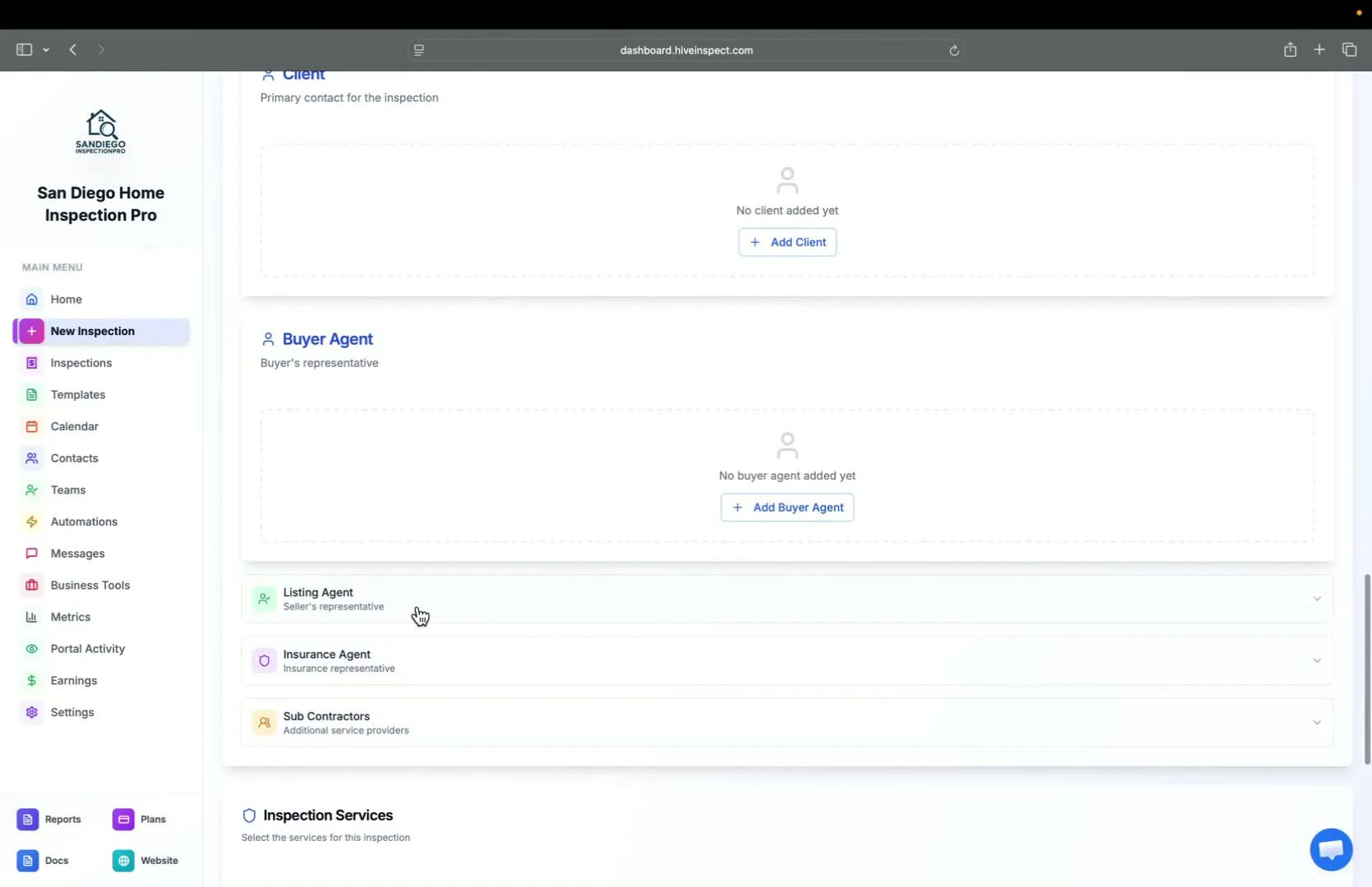Select the Metrics icon
Screen dimensions: 1372x887
[31, 617]
